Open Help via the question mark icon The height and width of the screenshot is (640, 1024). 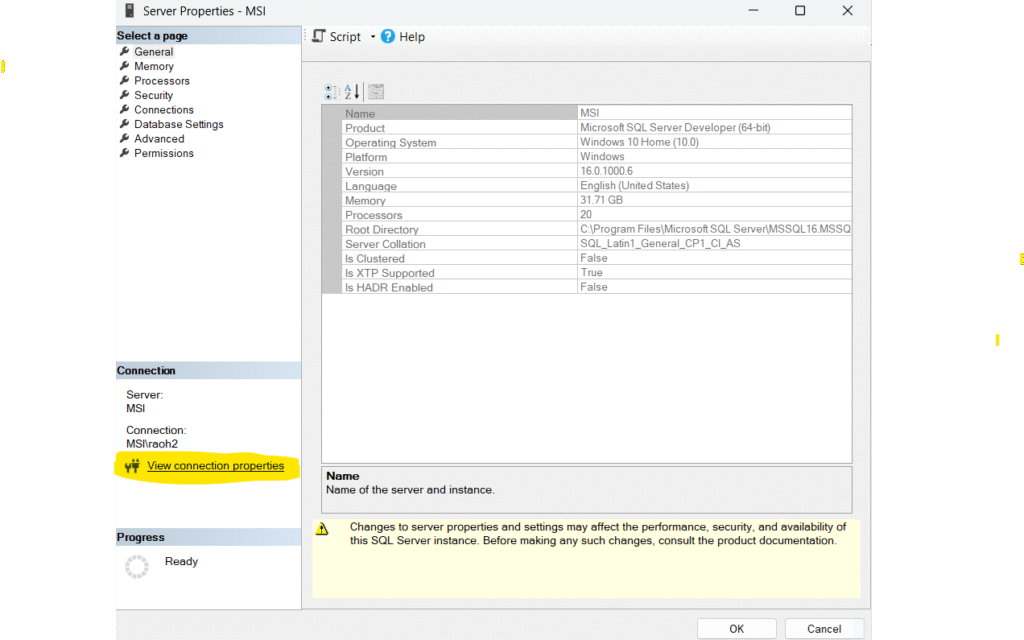[x=388, y=36]
